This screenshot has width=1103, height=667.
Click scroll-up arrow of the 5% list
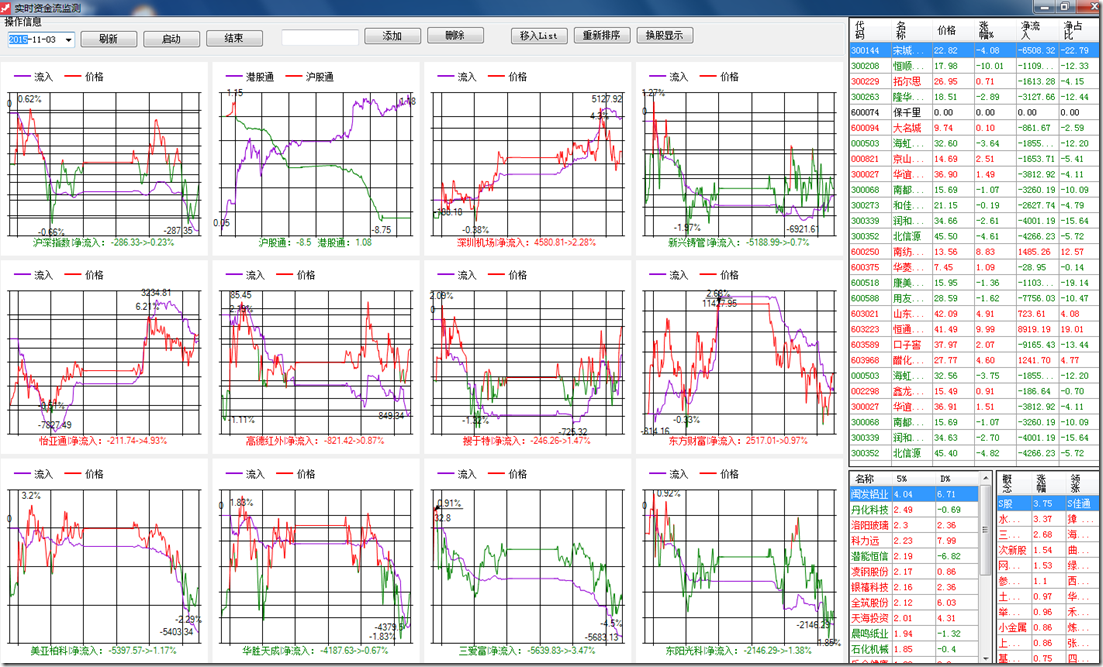985,478
